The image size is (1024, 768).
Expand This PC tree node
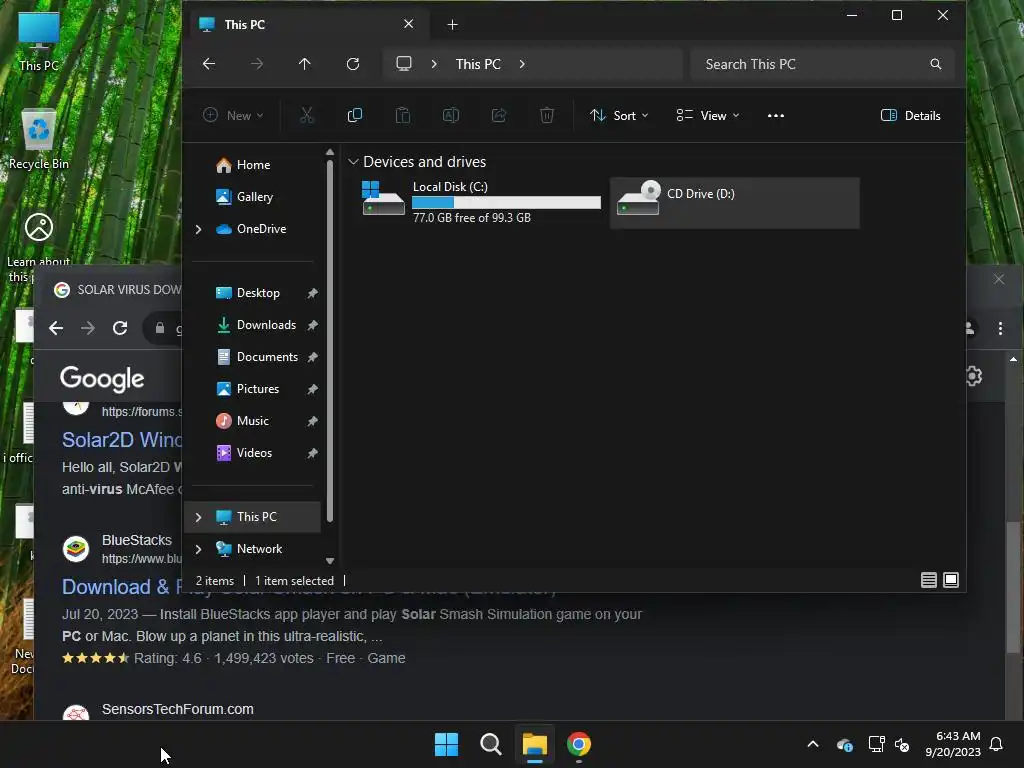pos(199,517)
